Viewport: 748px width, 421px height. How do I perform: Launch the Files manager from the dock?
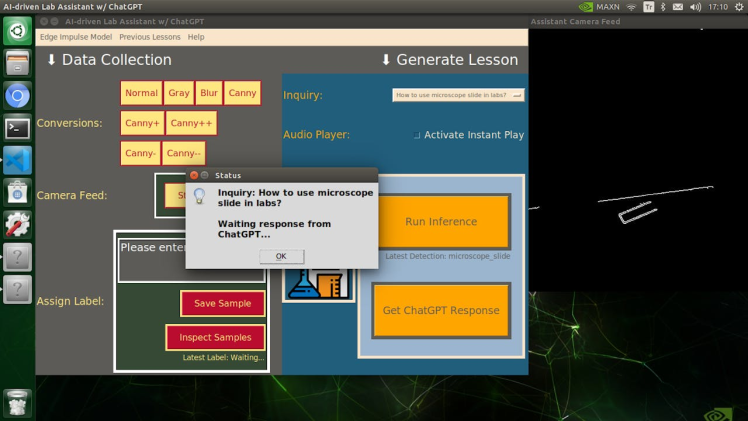17,64
